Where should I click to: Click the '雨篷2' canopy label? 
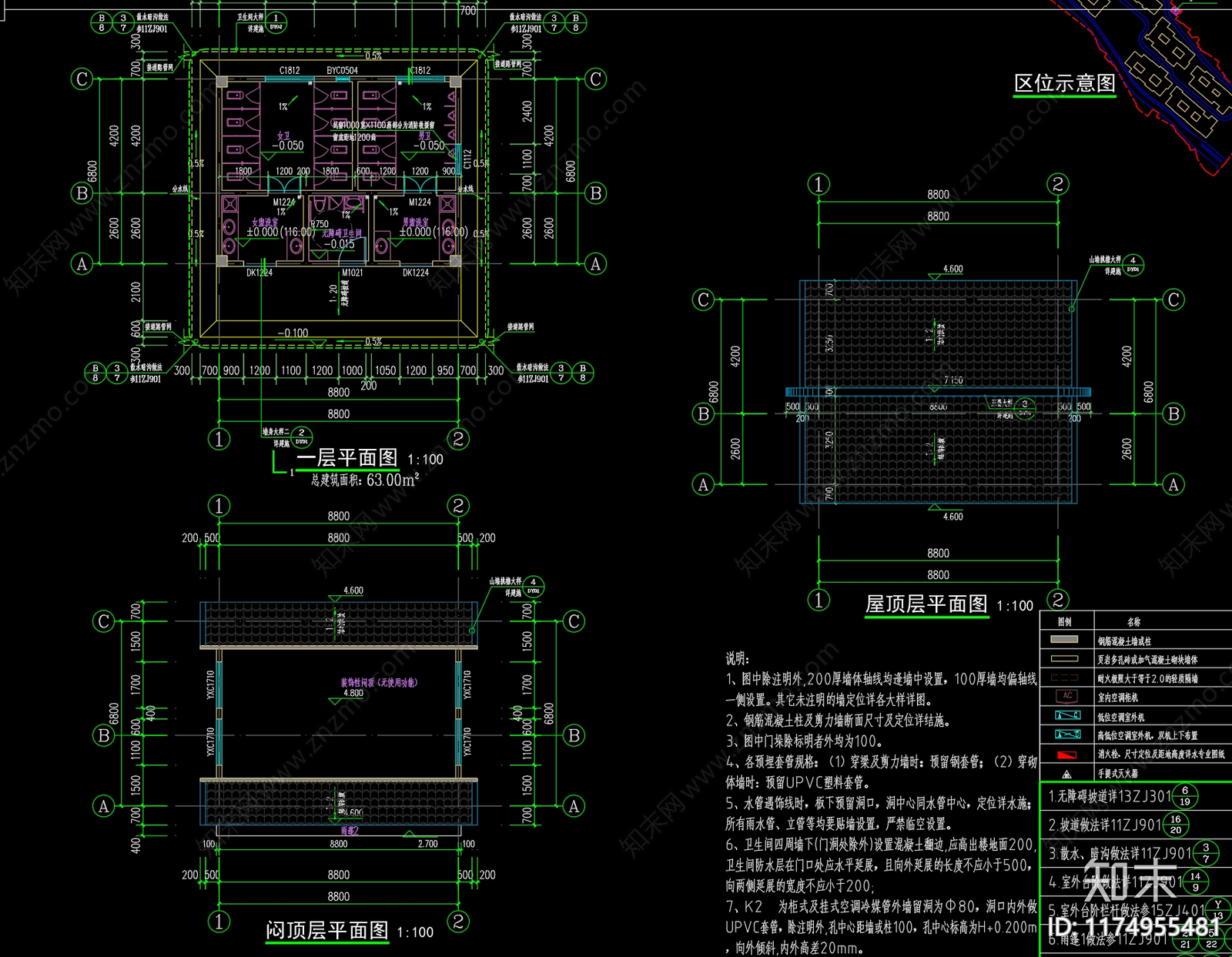[x=350, y=831]
